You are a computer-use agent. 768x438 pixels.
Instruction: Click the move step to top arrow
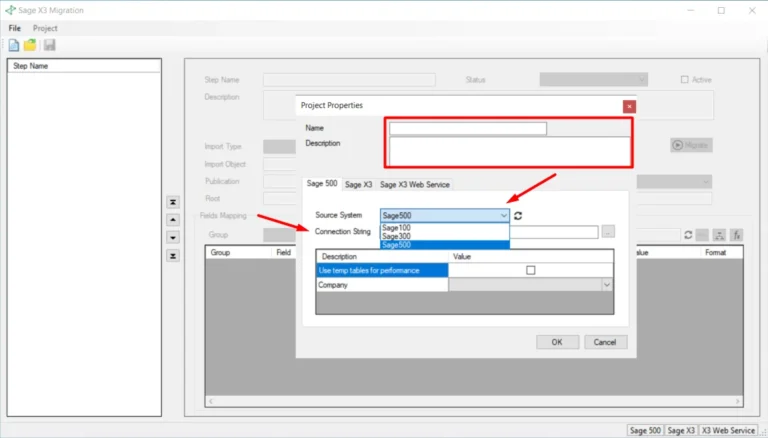(173, 202)
